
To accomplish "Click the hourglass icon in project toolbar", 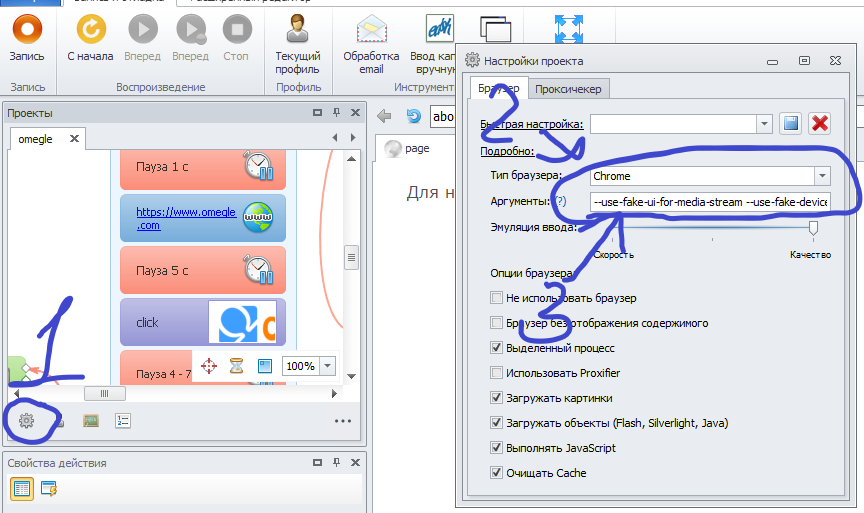I will (x=236, y=366).
